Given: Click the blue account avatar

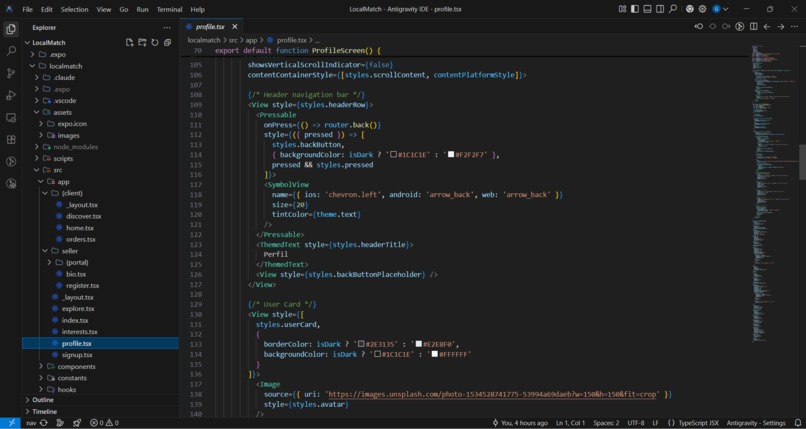Looking at the screenshot, I should (717, 9).
